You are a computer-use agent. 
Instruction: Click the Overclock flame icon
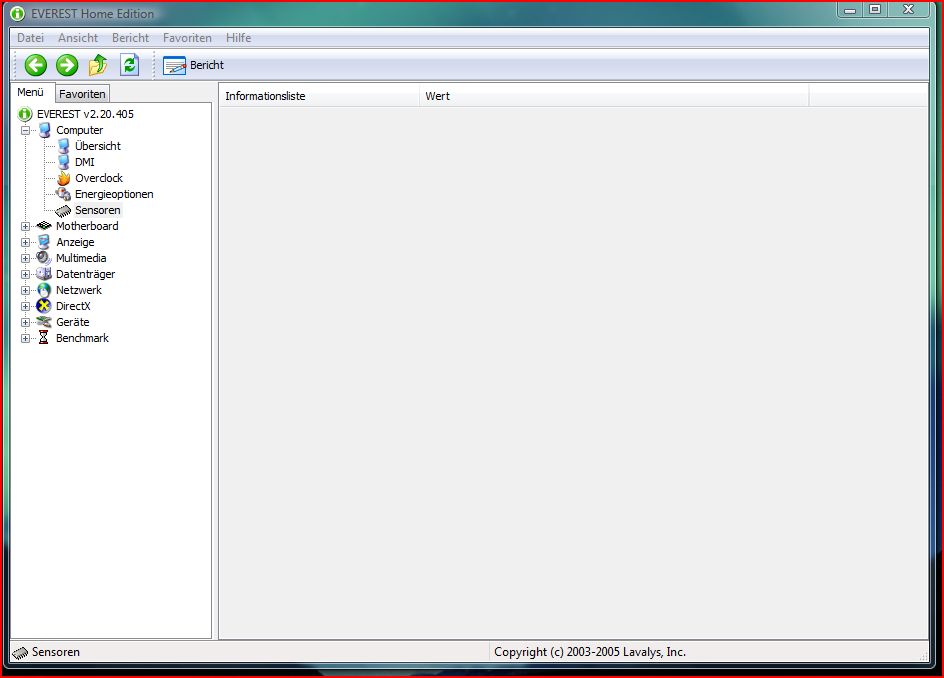coord(64,178)
